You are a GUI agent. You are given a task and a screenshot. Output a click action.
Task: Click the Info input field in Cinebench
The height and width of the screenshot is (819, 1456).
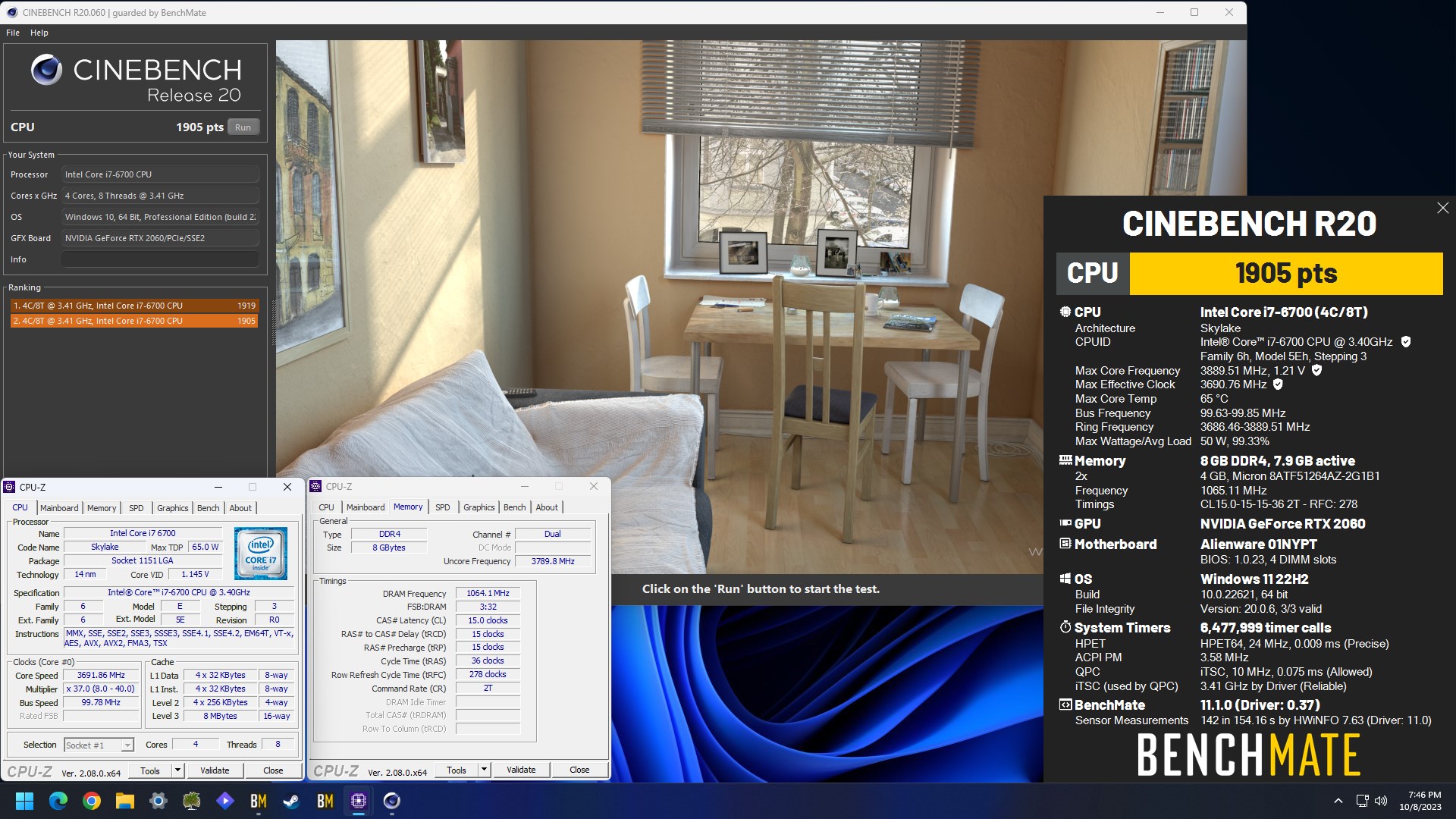tap(160, 259)
